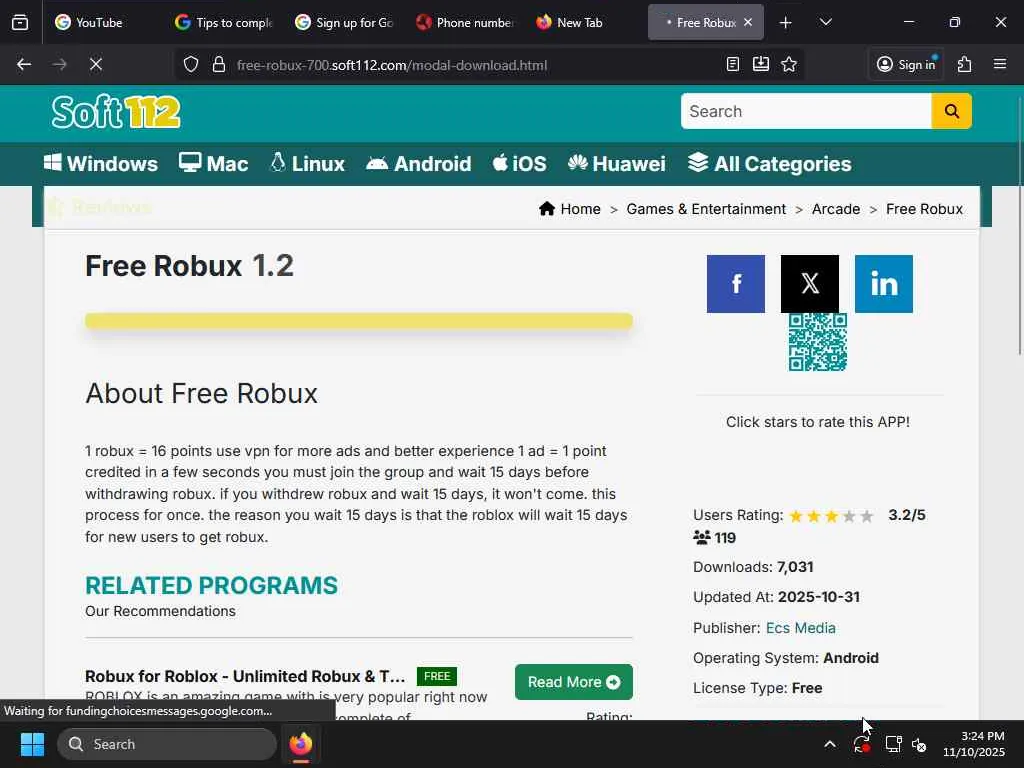Click the yellow progress bar
This screenshot has height=768, width=1024.
point(359,321)
